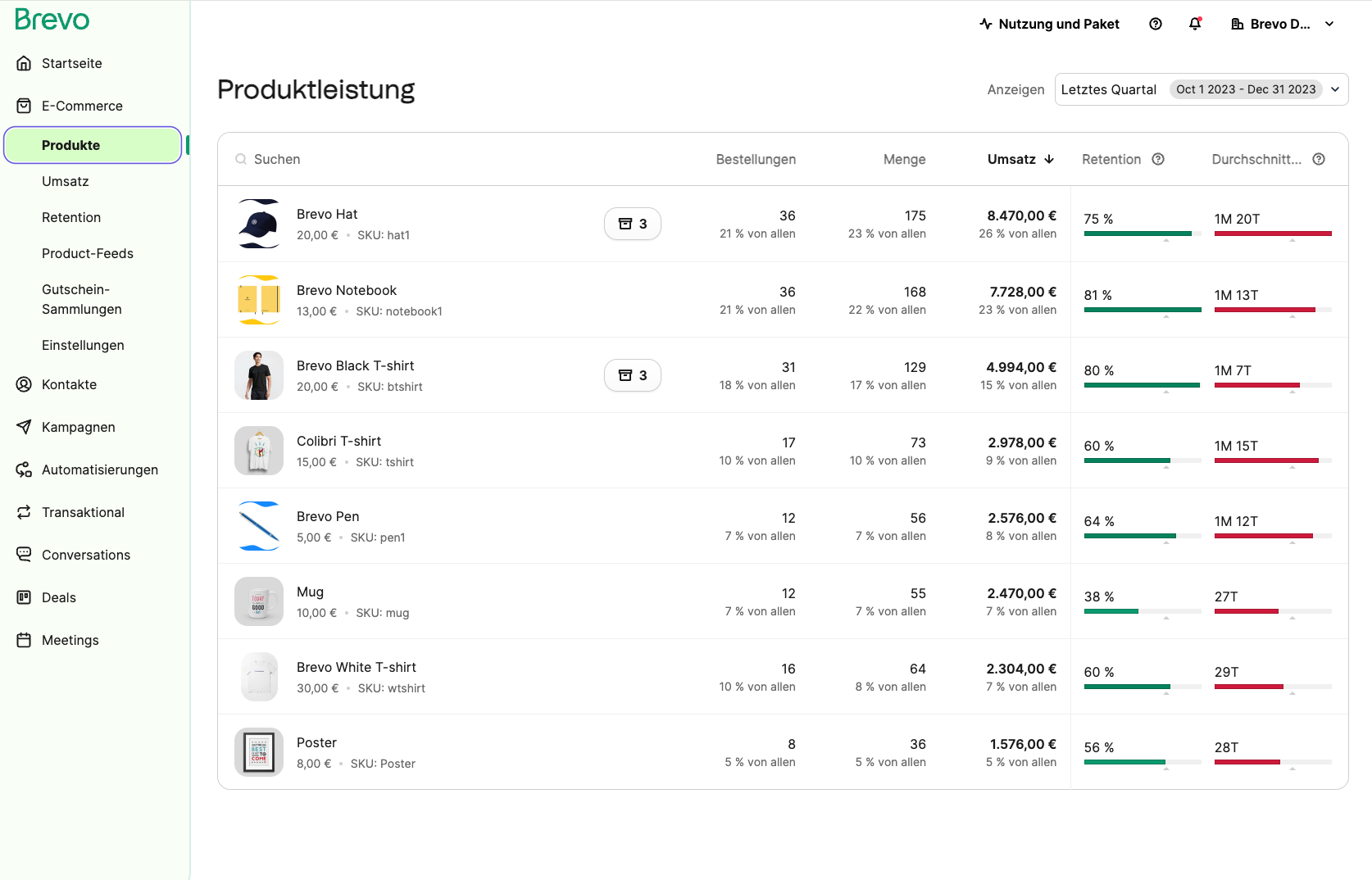Image resolution: width=1372 pixels, height=880 pixels.
Task: Open notifications bell icon
Action: click(1195, 24)
